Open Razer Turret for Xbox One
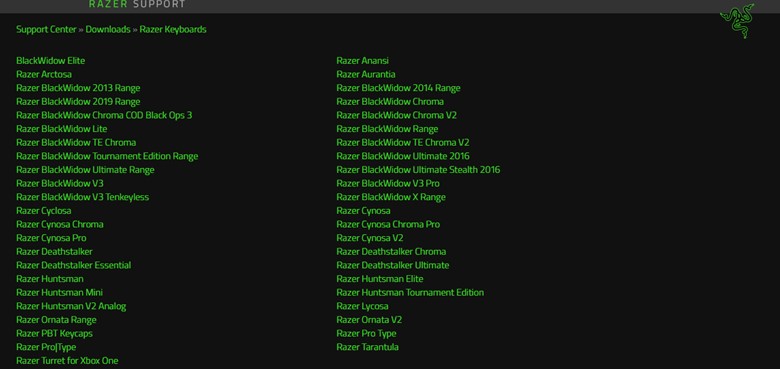The height and width of the screenshot is (369, 780). click(67, 361)
